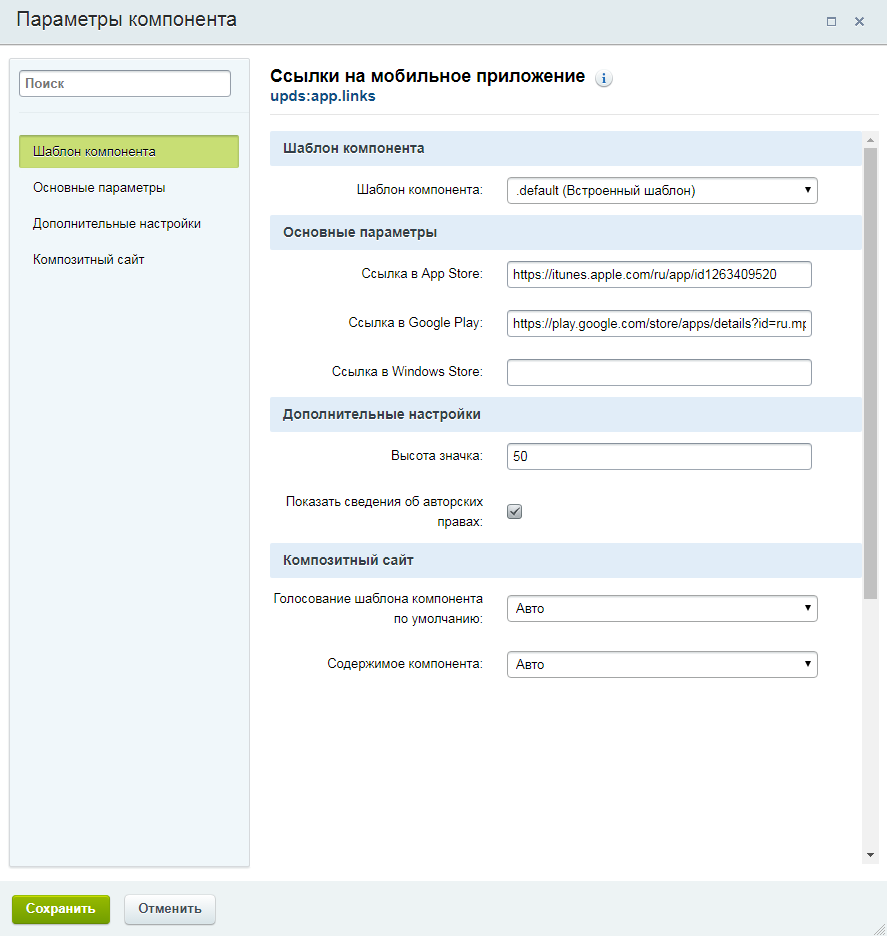
Task: Open the Содержимое компонента dropdown
Action: pyautogui.click(x=662, y=664)
